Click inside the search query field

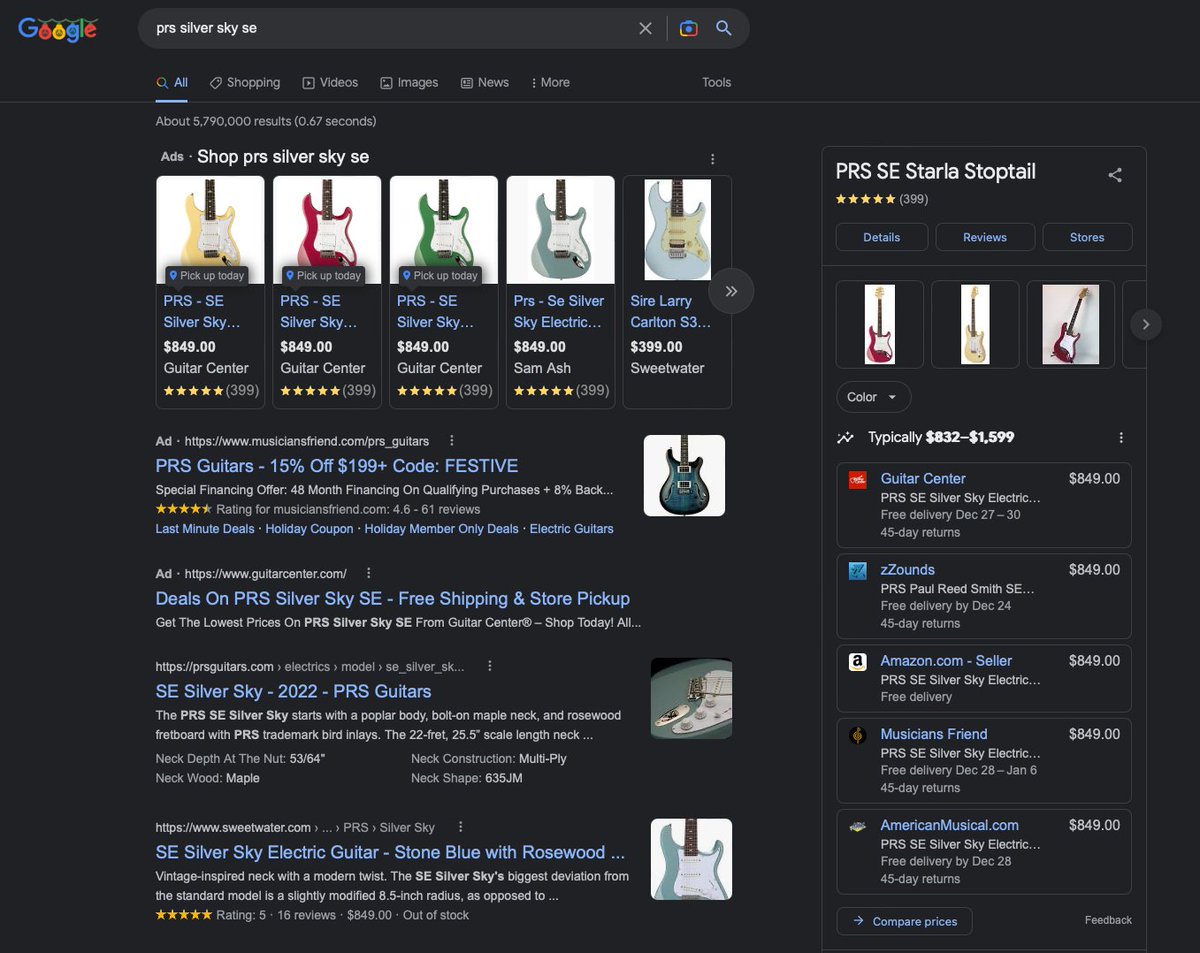[x=390, y=28]
